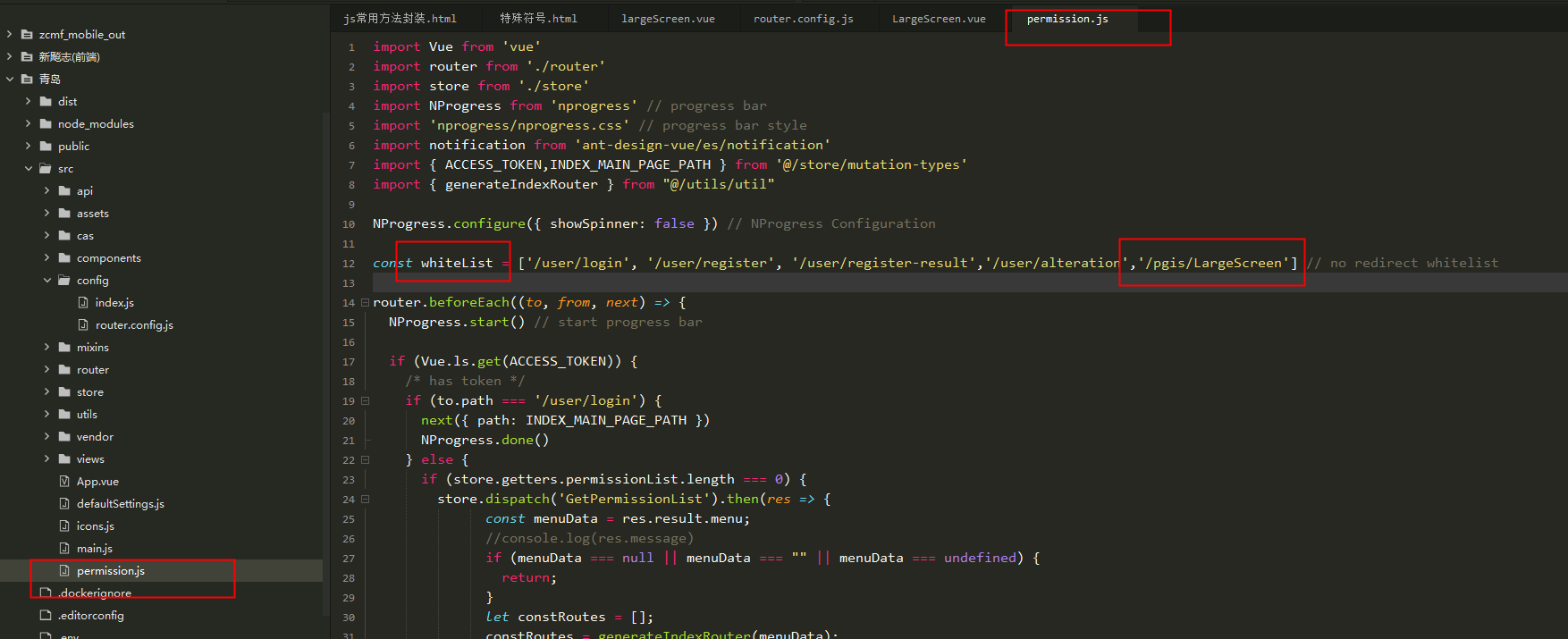Image resolution: width=1568 pixels, height=639 pixels.
Task: Click the store folder icon
Action: [64, 391]
